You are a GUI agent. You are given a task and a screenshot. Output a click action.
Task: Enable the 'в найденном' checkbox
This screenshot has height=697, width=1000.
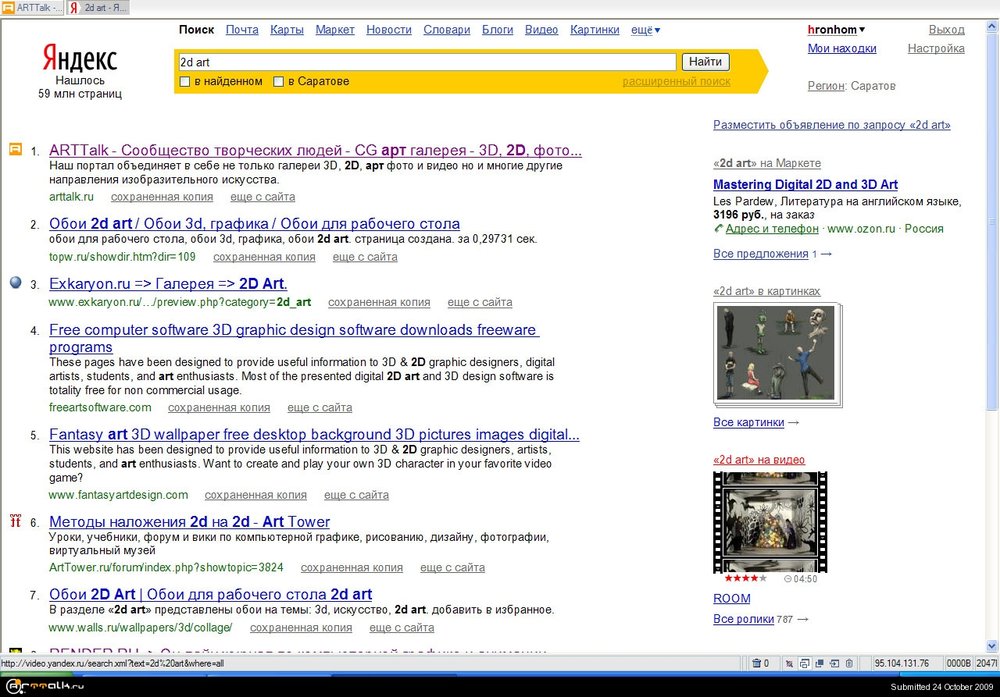(x=184, y=82)
